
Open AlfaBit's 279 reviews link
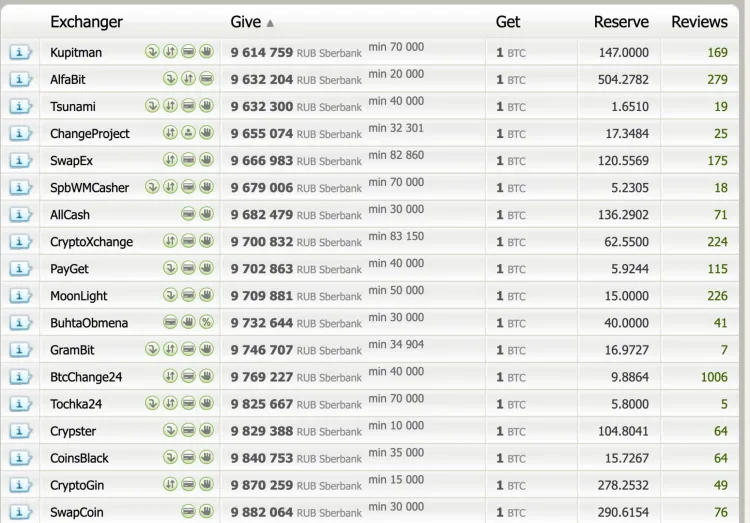[716, 79]
